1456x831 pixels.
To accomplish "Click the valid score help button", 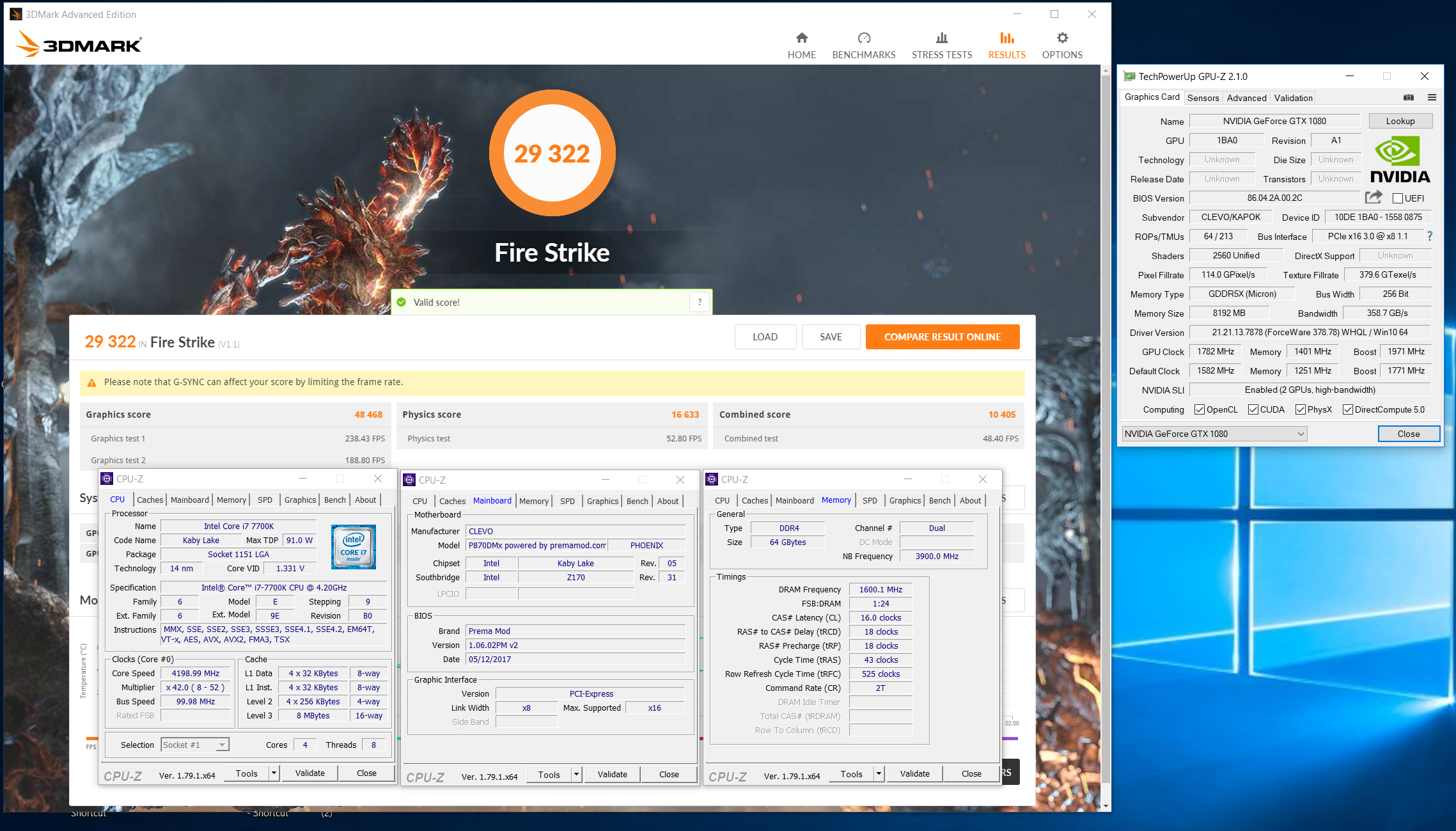I will click(700, 302).
